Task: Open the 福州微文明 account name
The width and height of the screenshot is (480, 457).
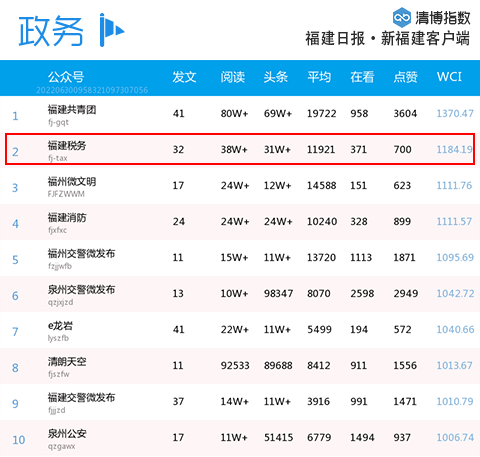Action: 72,181
